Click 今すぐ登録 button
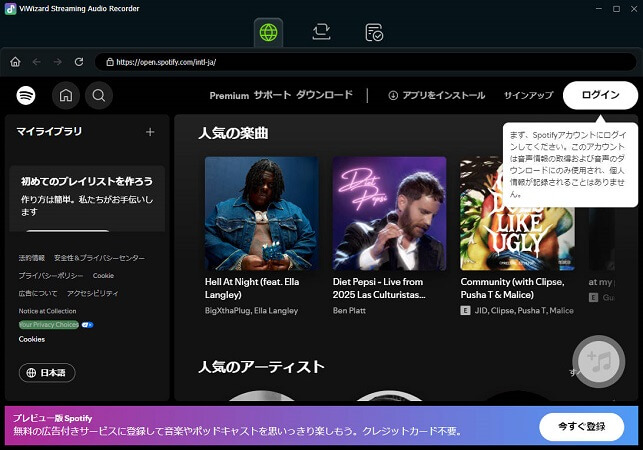Viewport: 643px width, 450px height. (x=581, y=426)
